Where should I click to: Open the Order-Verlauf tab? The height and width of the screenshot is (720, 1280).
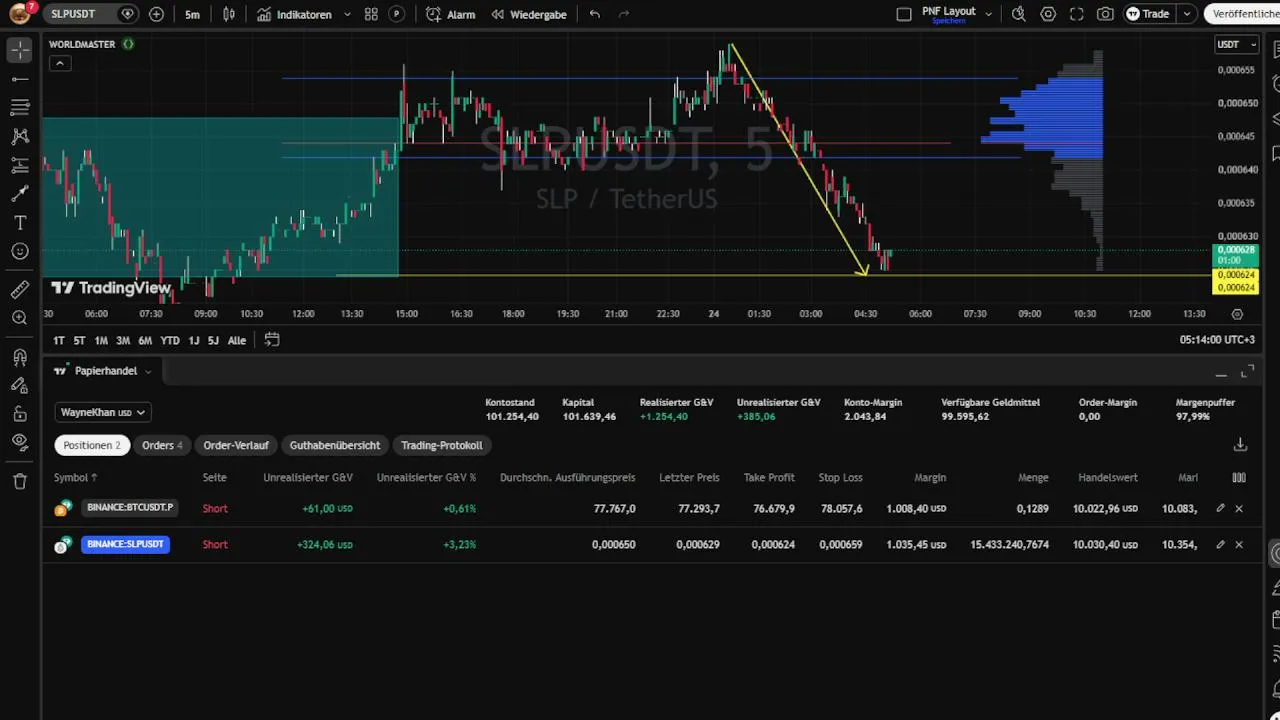(x=236, y=445)
